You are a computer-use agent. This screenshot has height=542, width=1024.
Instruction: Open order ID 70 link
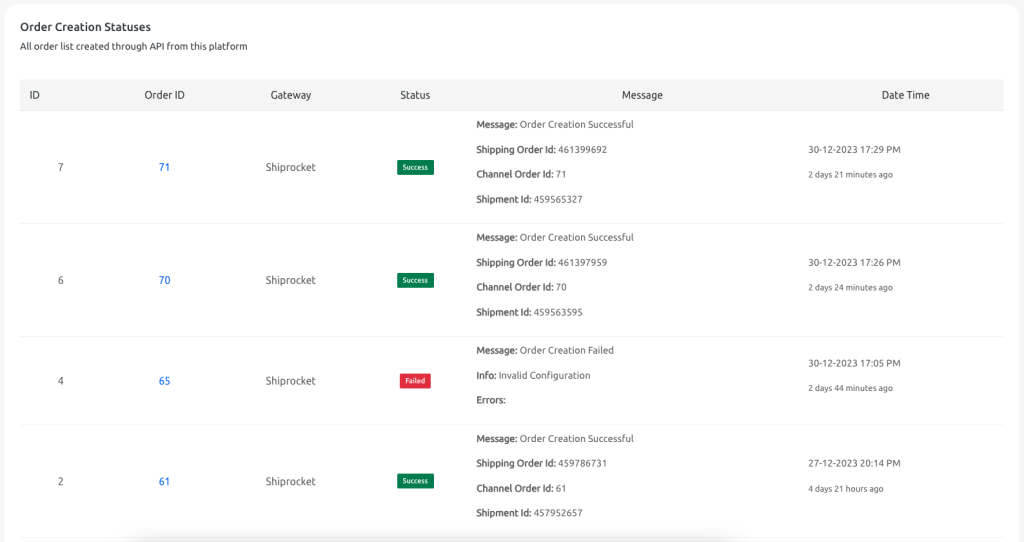tap(164, 280)
